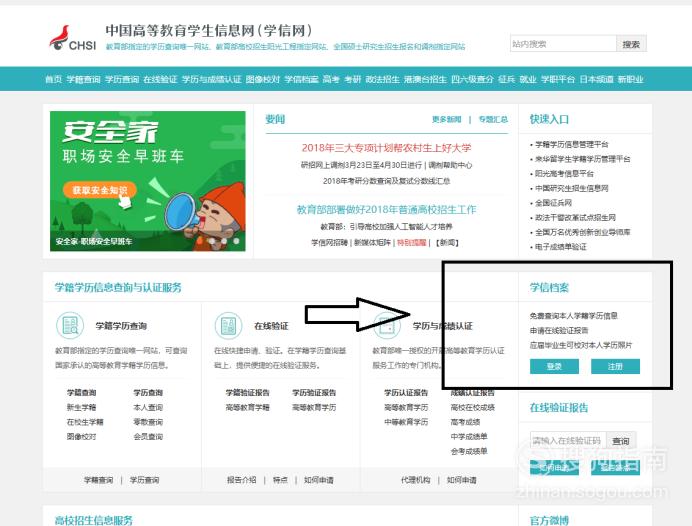Click the 学籍学历查询 card title
The width and height of the screenshot is (692, 526).
(x=121, y=326)
